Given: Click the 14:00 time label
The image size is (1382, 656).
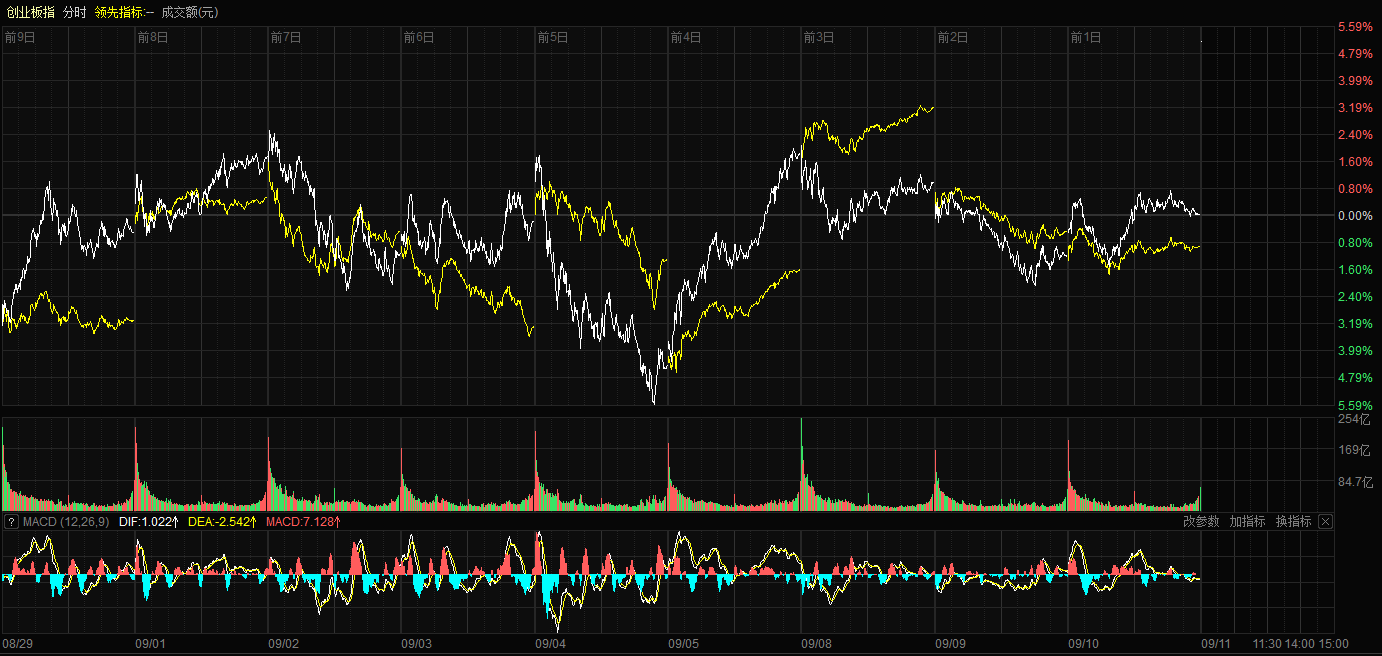Looking at the screenshot, I should pyautogui.click(x=1300, y=644).
